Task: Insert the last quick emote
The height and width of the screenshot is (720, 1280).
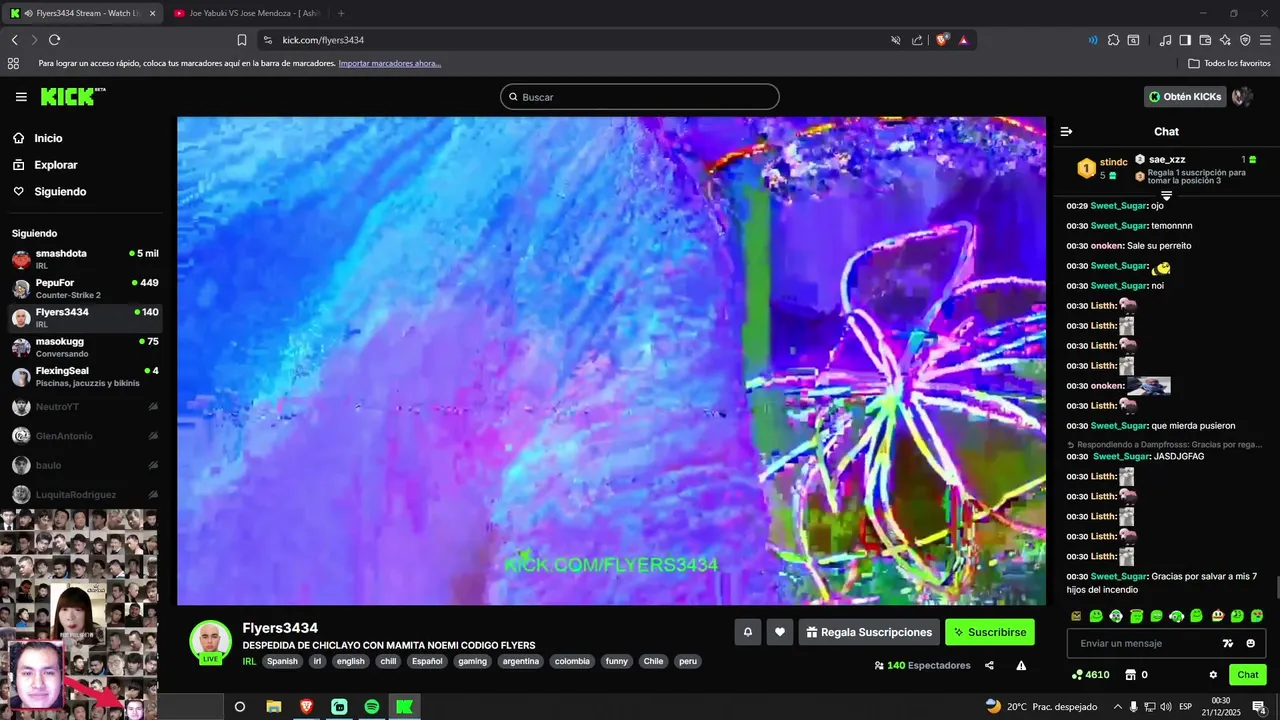Action: point(1257,616)
